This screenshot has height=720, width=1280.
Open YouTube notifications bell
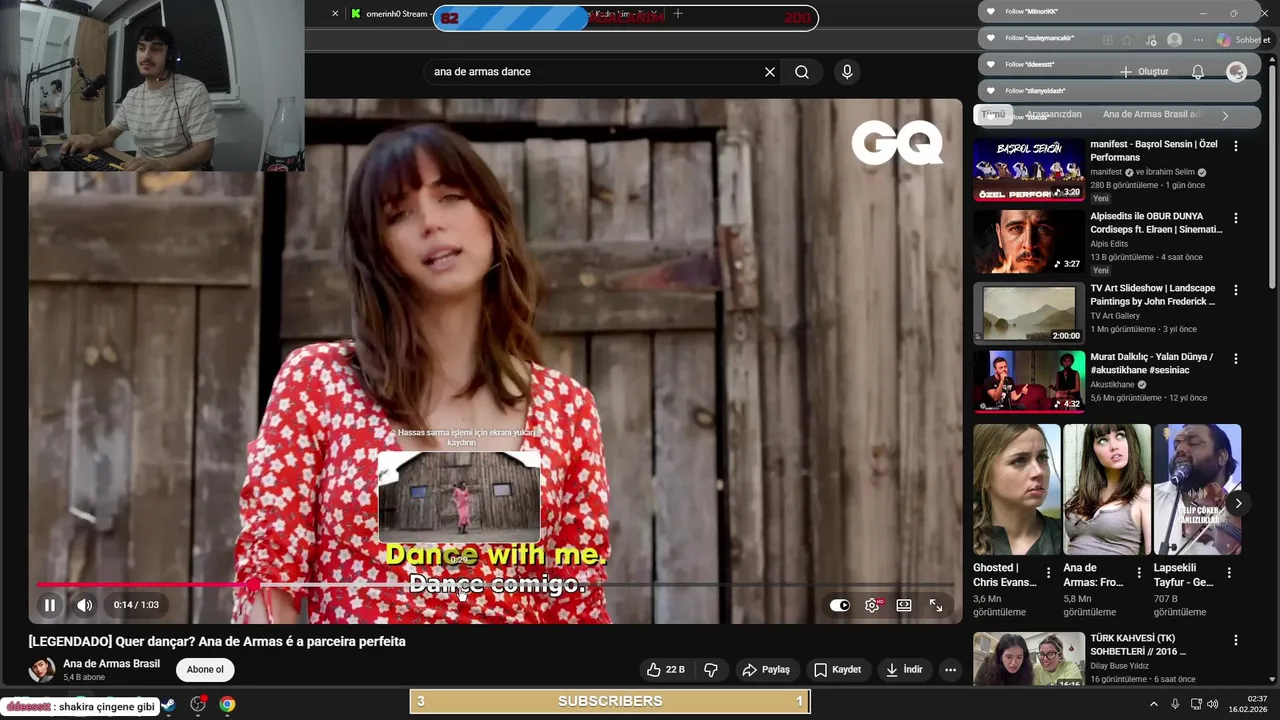pos(1198,72)
